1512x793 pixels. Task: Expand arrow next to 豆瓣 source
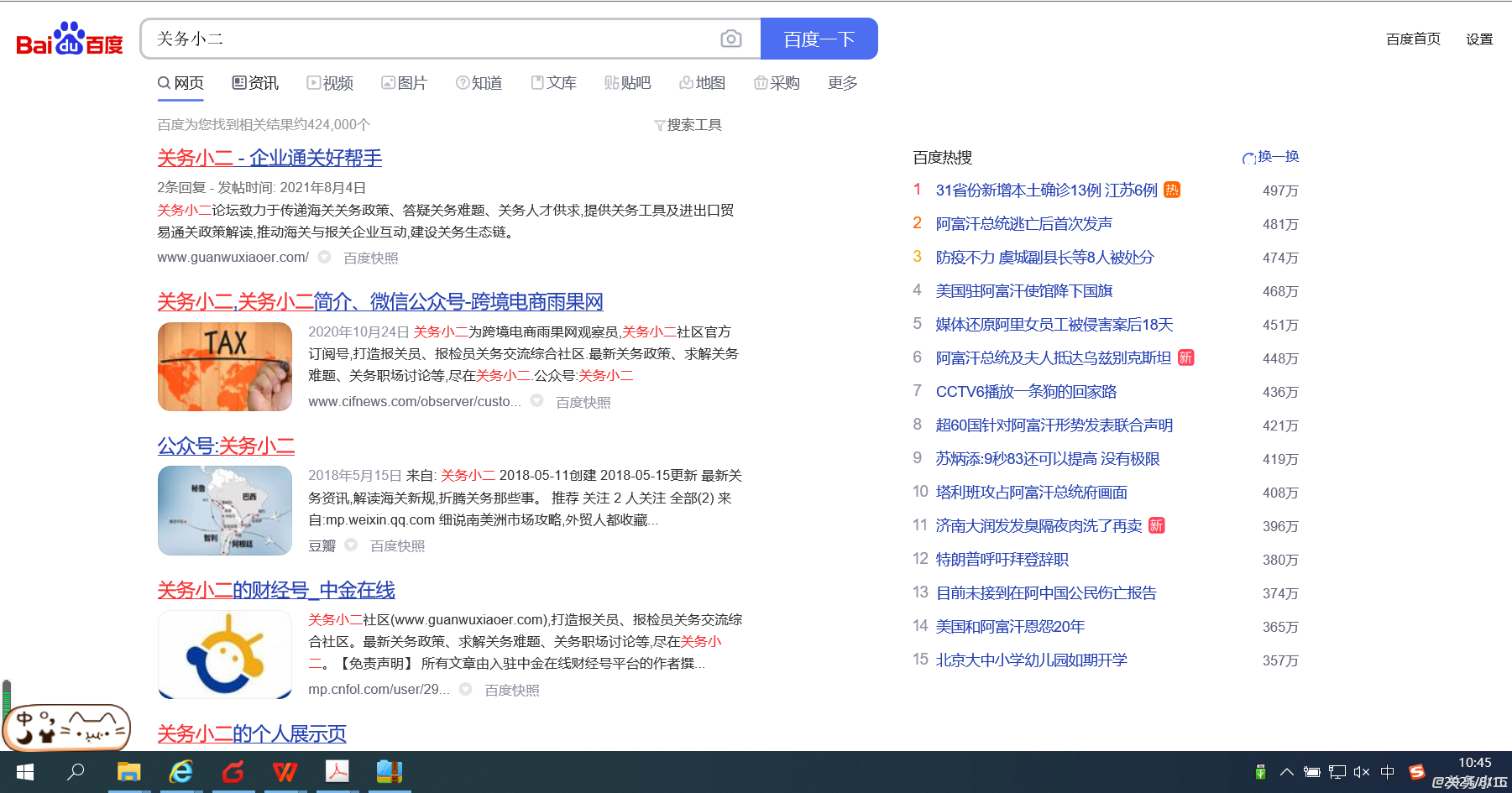[x=351, y=545]
